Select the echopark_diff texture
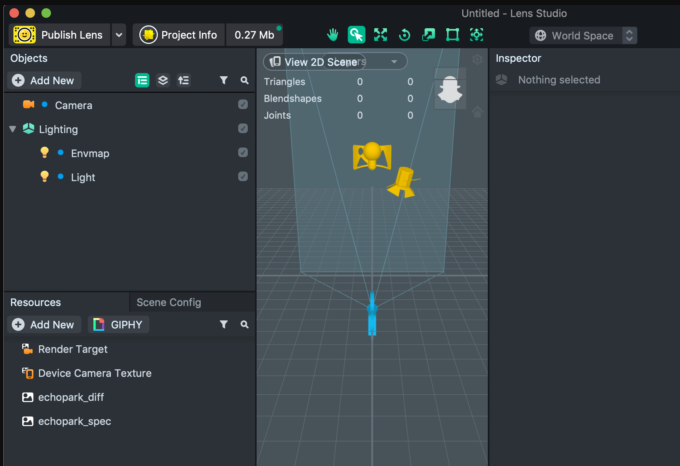 click(130, 397)
